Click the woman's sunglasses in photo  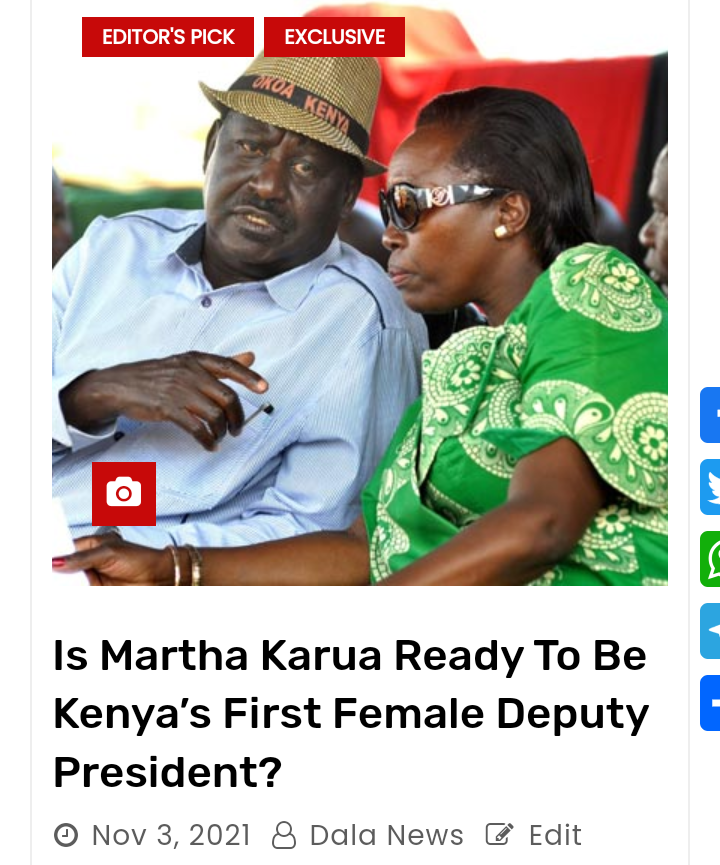[x=439, y=204]
